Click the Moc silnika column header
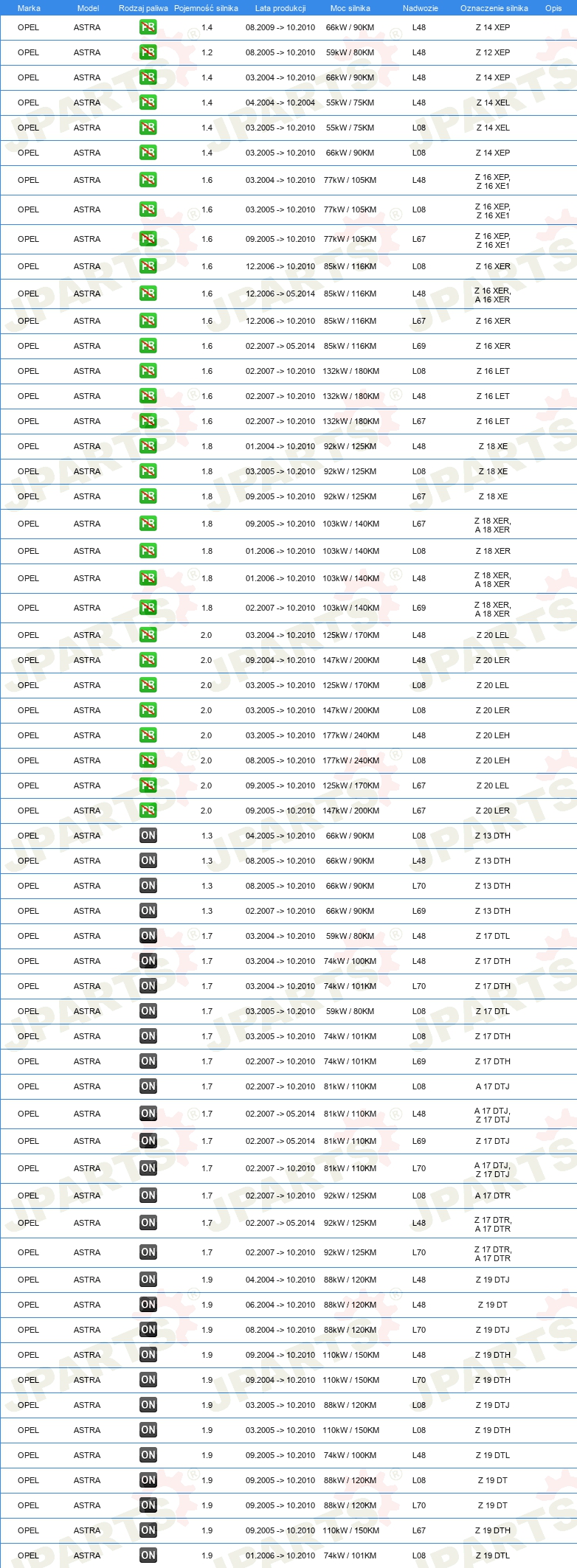This screenshot has width=577, height=1568. 350,8
